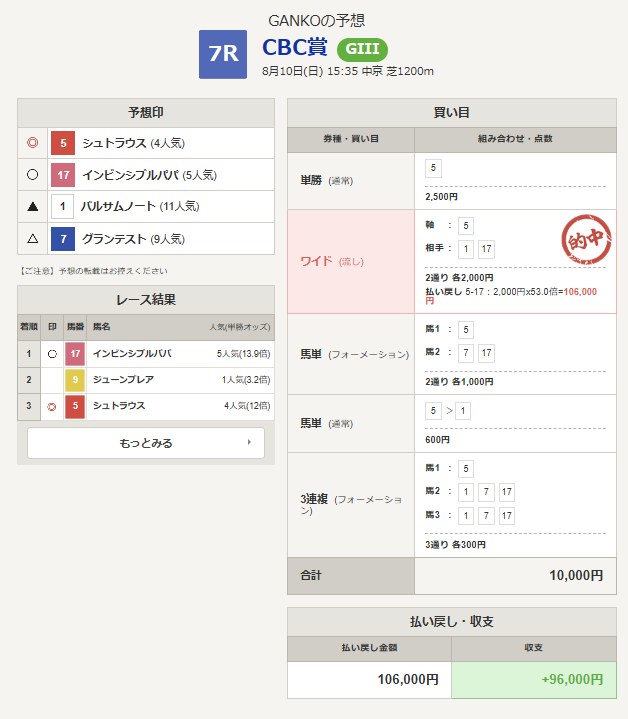Screen dimensions: 628x719
Task: Click the 的中 red stamp icon
Action: coord(586,239)
